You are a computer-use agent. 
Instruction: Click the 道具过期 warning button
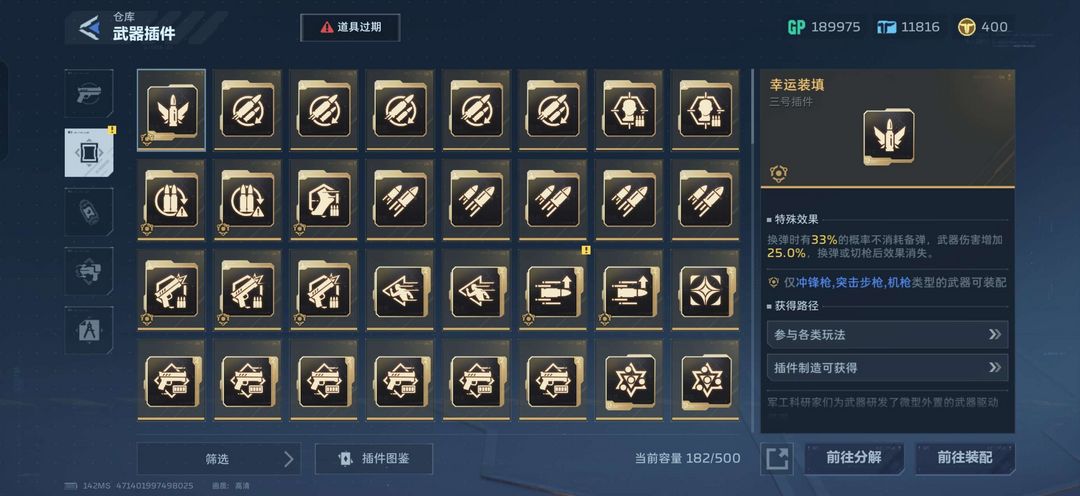click(x=350, y=28)
